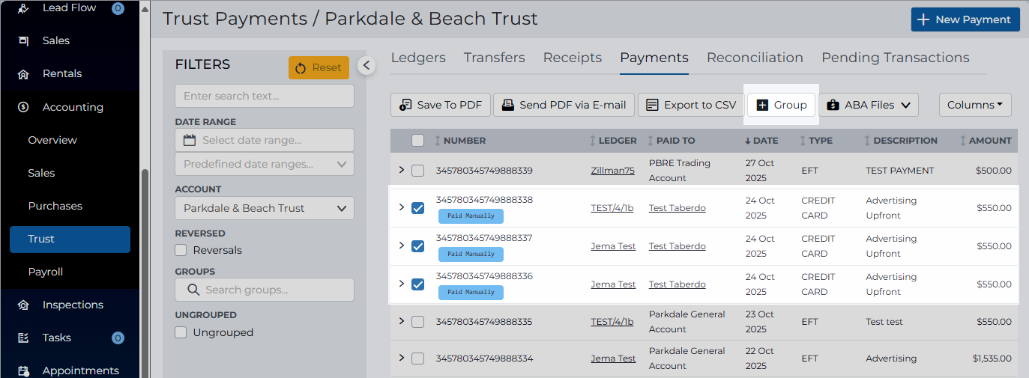Click the Sales briefcase sidebar icon

pyautogui.click(x=24, y=41)
